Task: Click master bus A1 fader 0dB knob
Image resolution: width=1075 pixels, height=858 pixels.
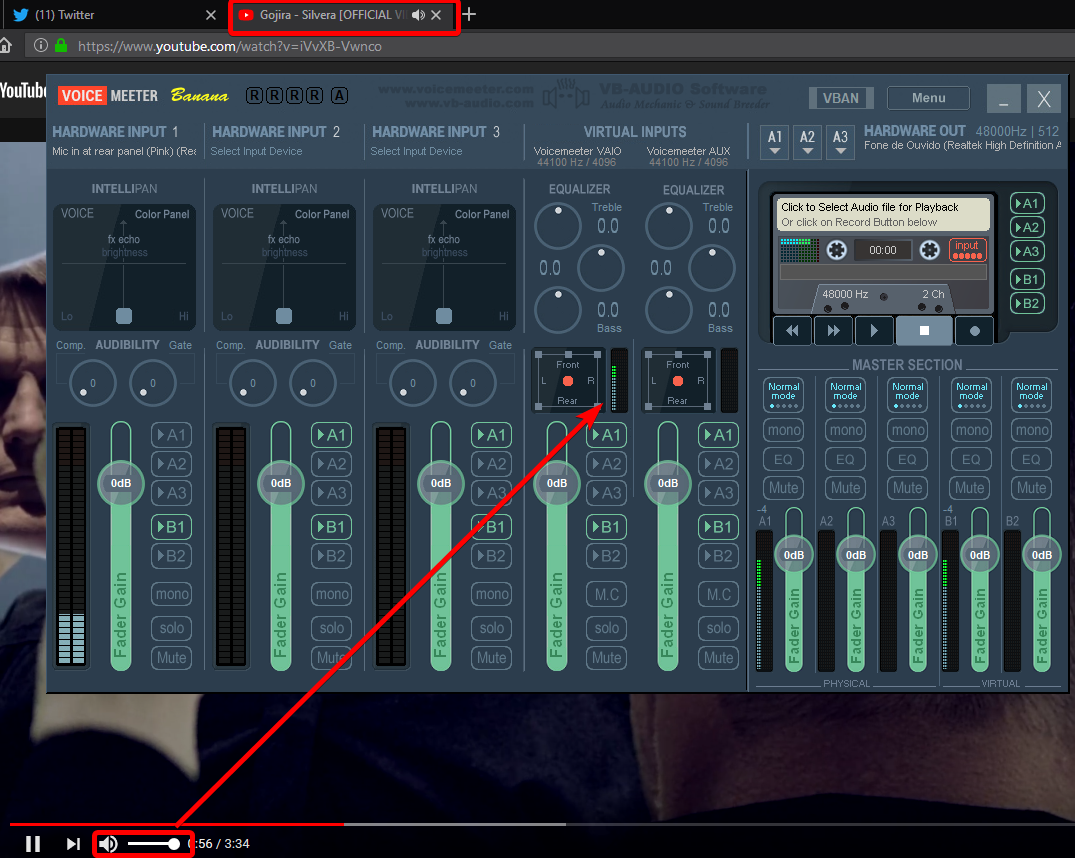Action: click(794, 555)
